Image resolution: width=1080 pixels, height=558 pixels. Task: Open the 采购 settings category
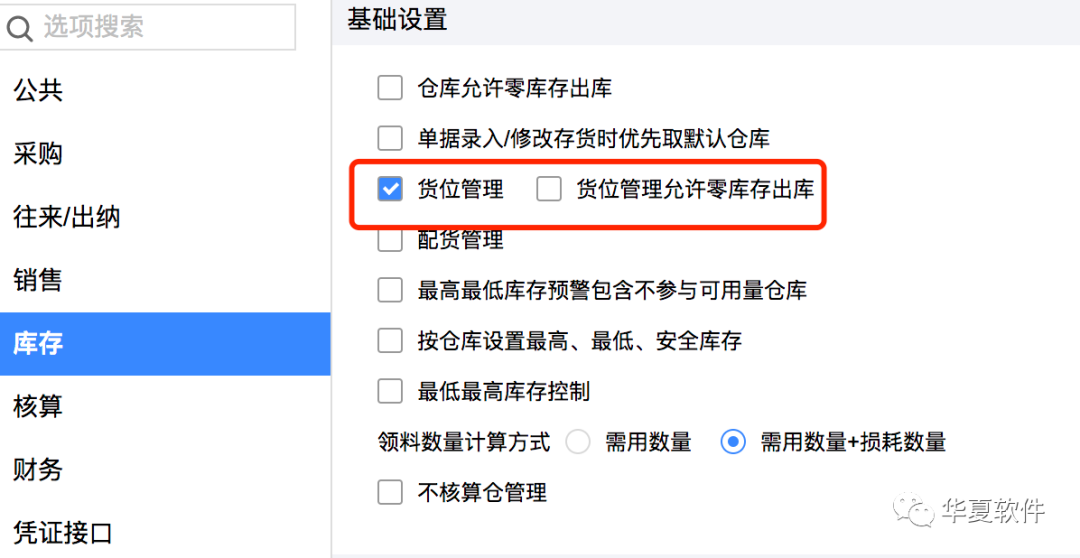pyautogui.click(x=165, y=154)
